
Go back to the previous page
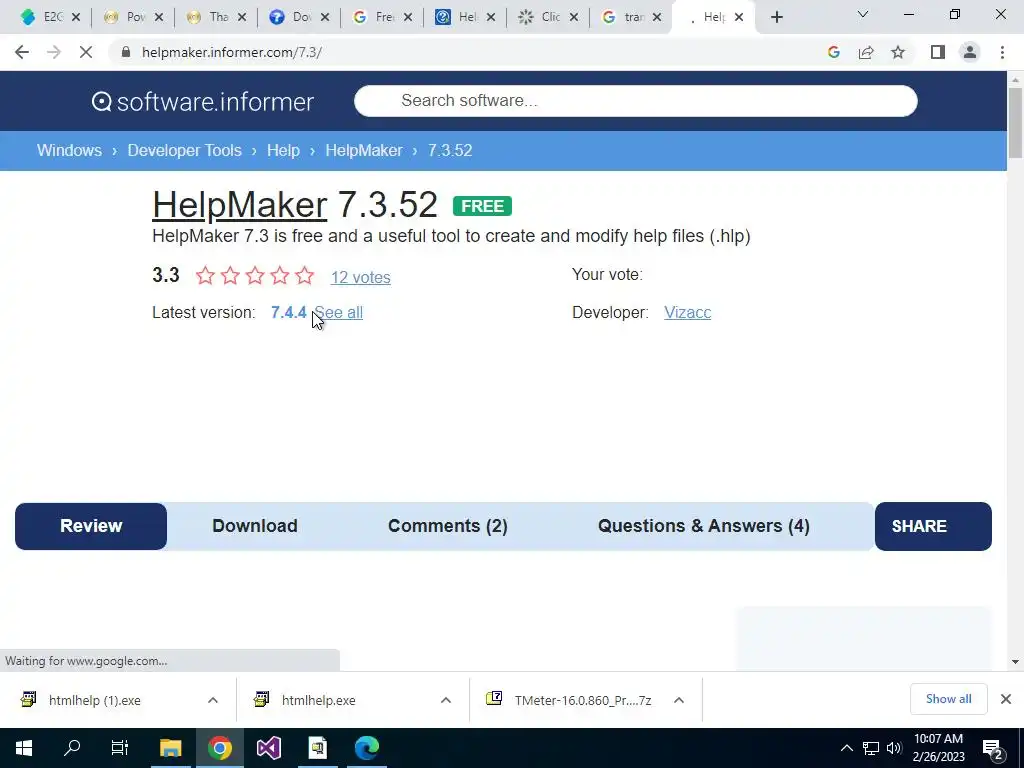click(22, 52)
